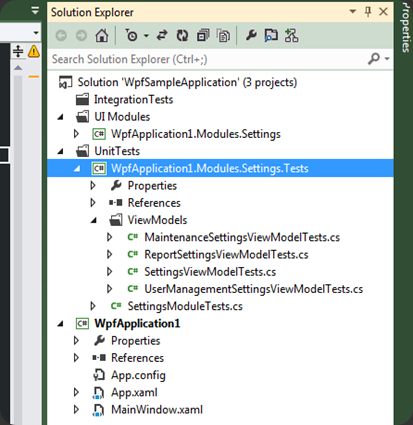The width and height of the screenshot is (413, 425).
Task: Toggle the auto-hide pin icon
Action: [x=368, y=12]
